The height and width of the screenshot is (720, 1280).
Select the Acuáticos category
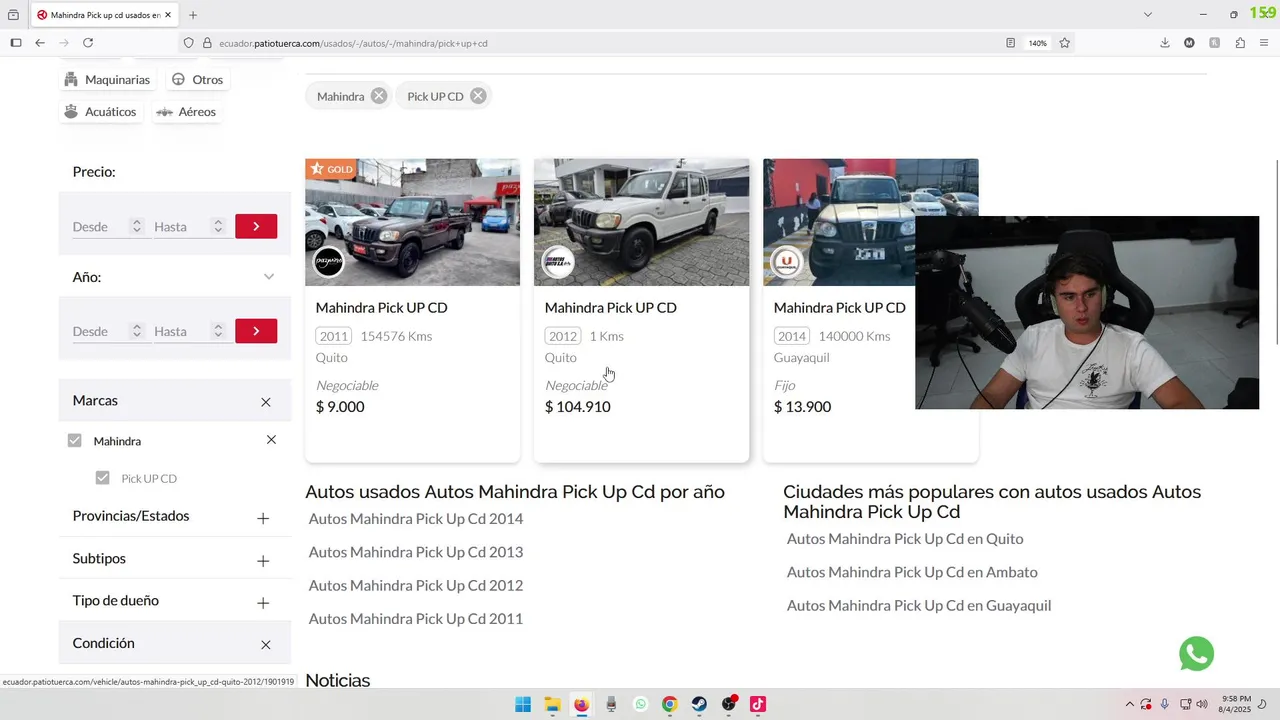pos(100,112)
